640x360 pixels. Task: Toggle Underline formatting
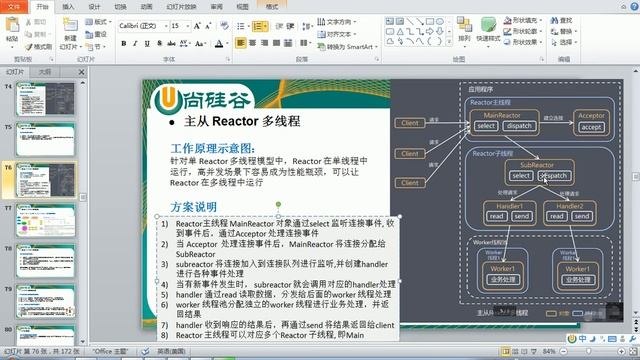(x=147, y=43)
